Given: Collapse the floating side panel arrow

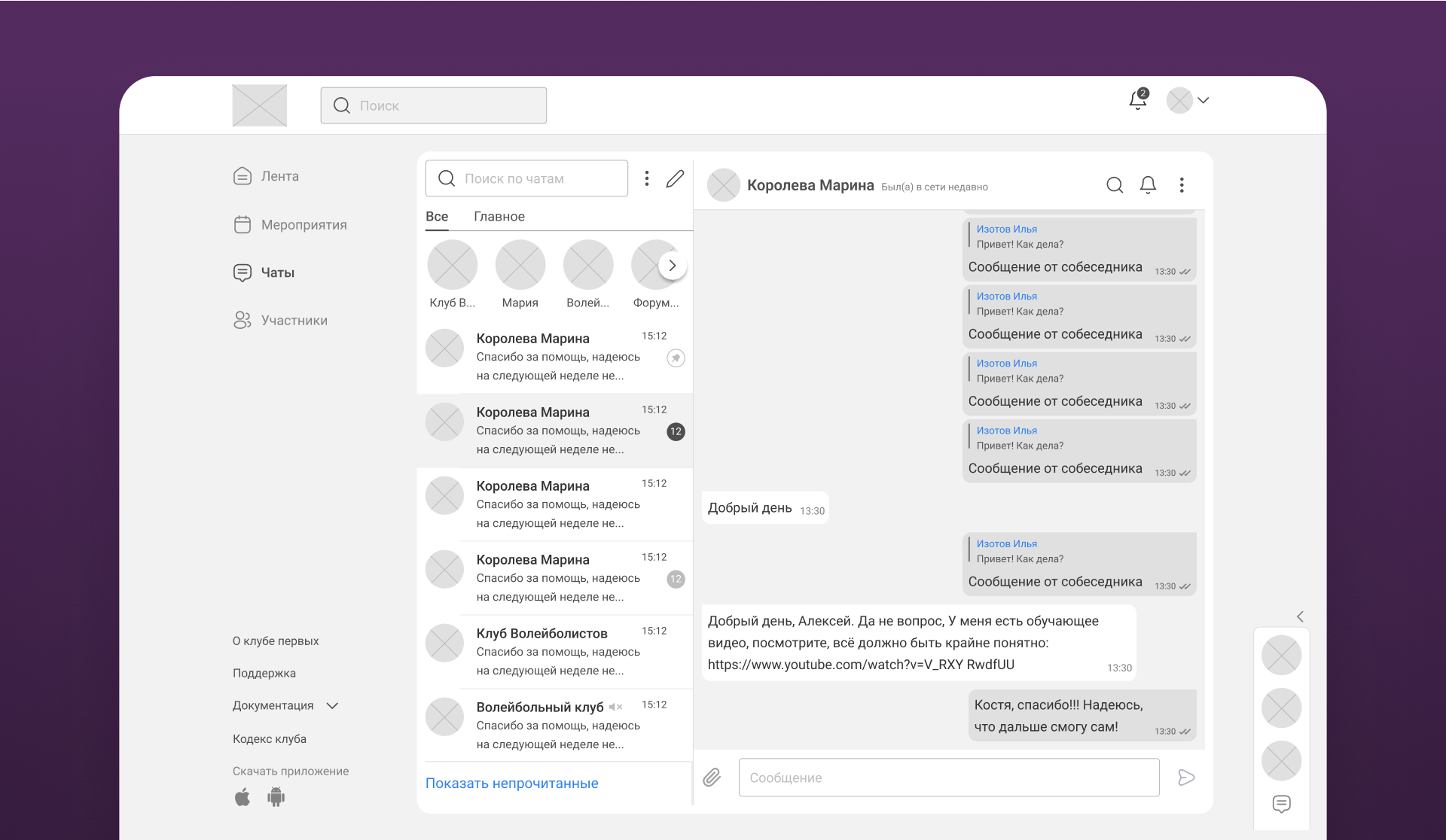Looking at the screenshot, I should click(x=1300, y=616).
